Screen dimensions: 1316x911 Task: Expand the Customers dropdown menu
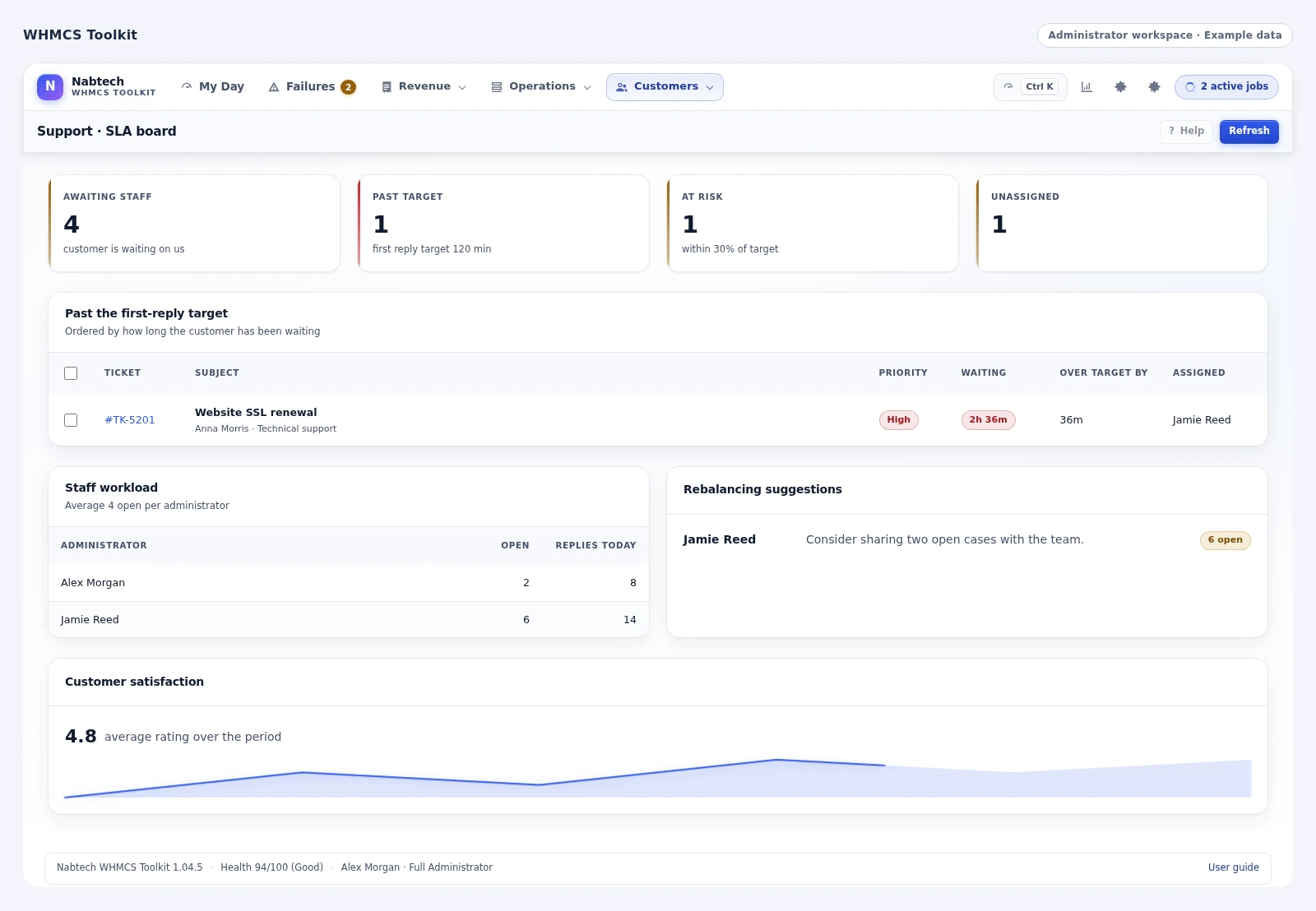point(665,86)
